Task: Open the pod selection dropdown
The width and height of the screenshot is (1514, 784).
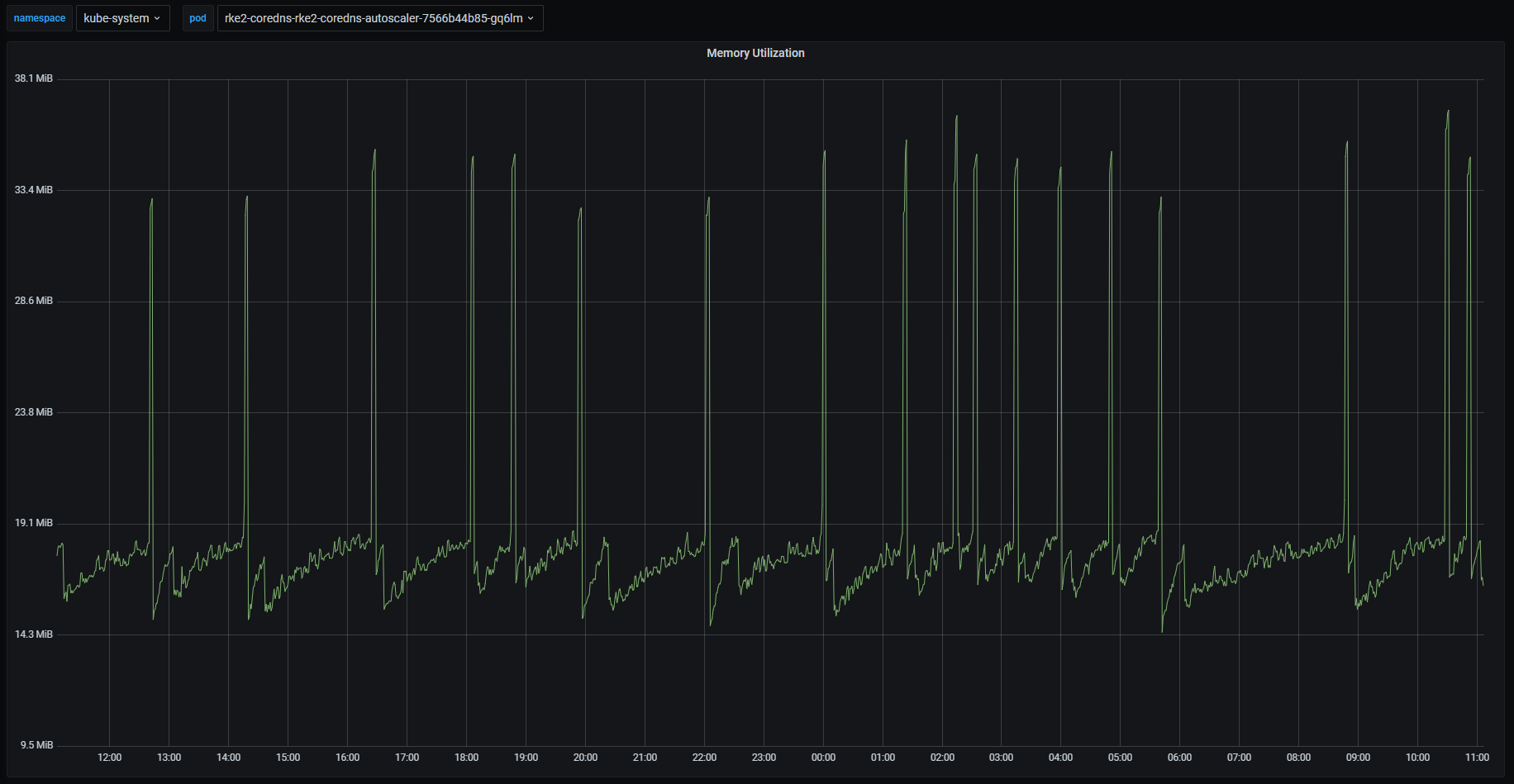Action: (379, 17)
